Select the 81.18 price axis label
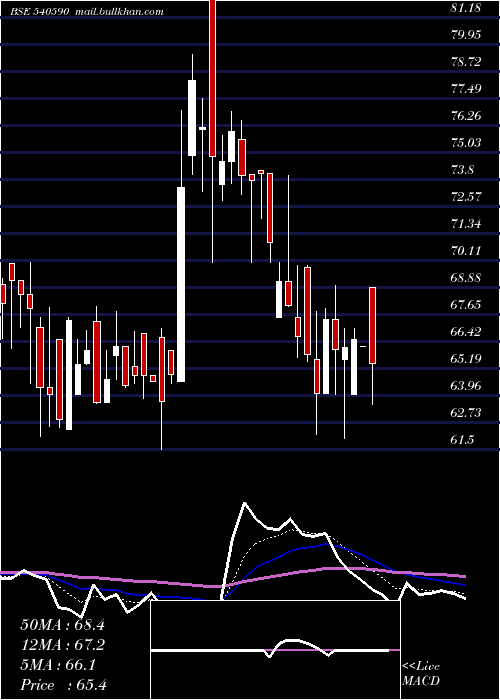Screen dimensions: 500x700 (466, 7)
